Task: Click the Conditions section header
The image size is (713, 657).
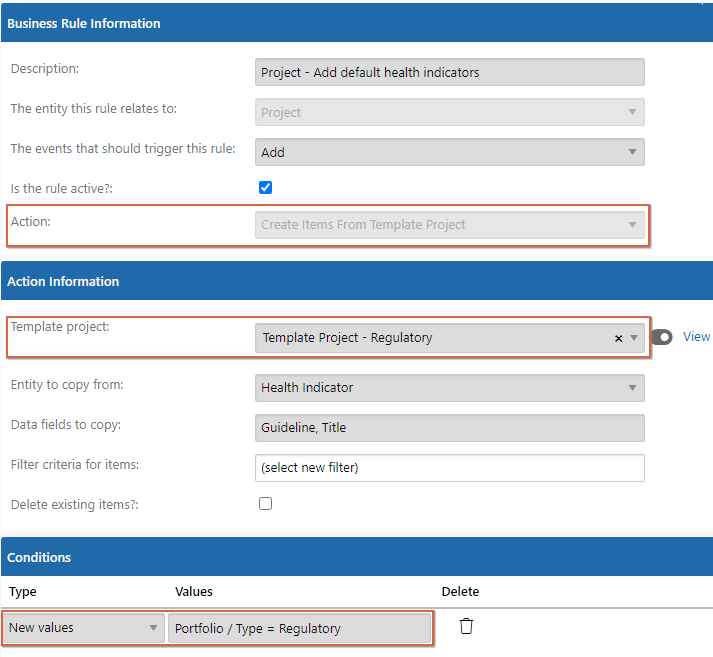Action: coord(357,557)
